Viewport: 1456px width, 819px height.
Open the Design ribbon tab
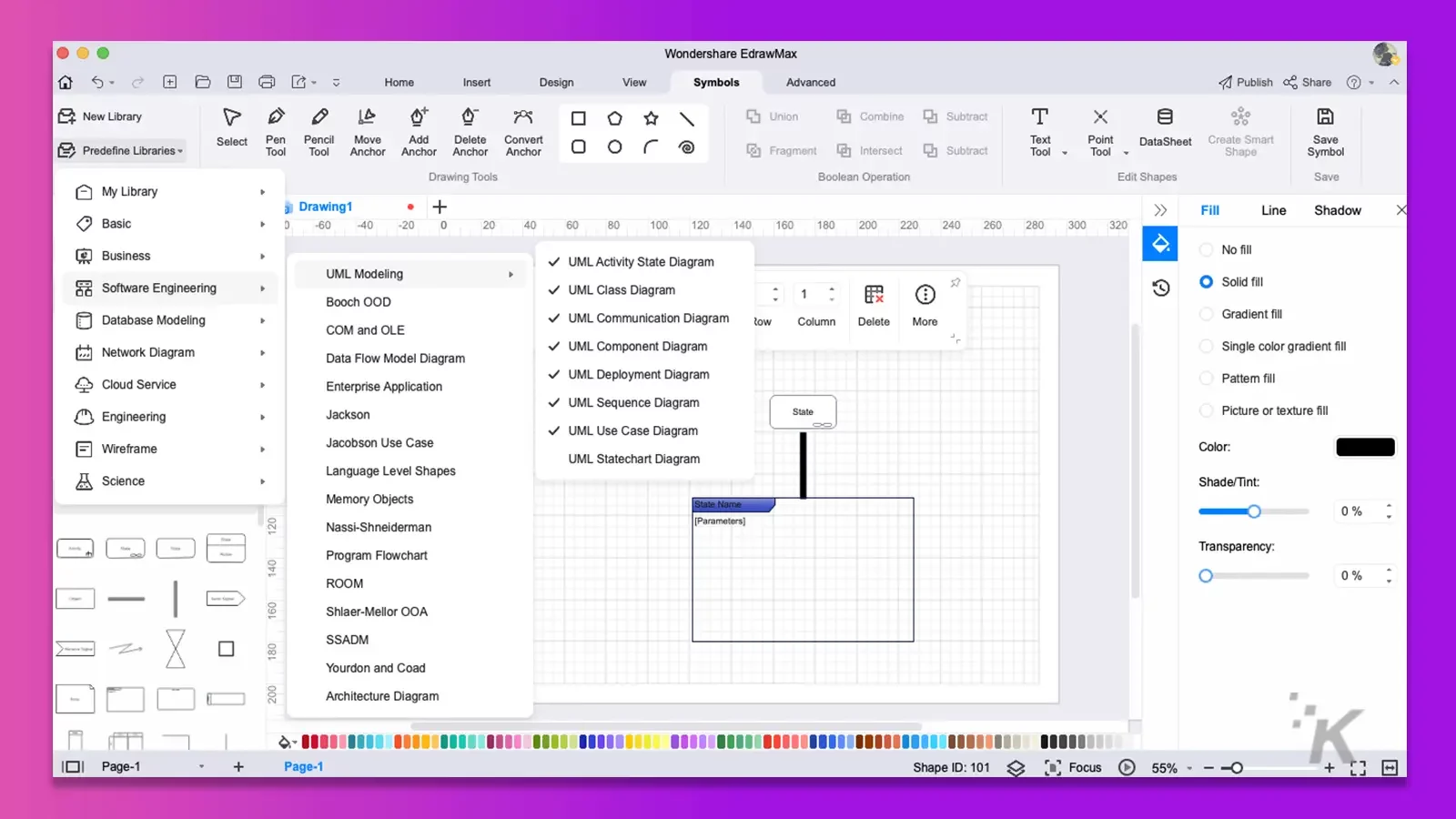556,82
